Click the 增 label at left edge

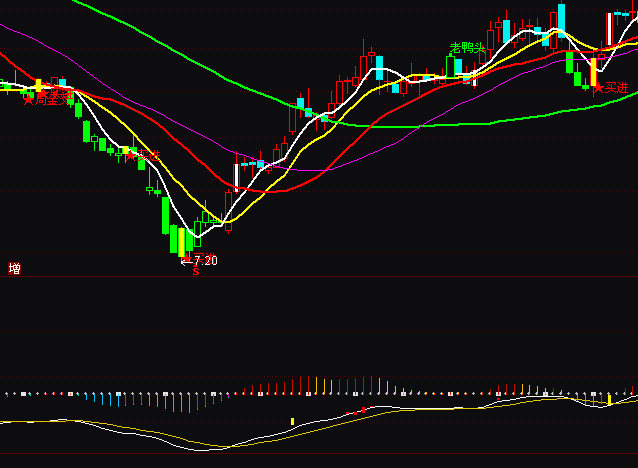tap(14, 268)
